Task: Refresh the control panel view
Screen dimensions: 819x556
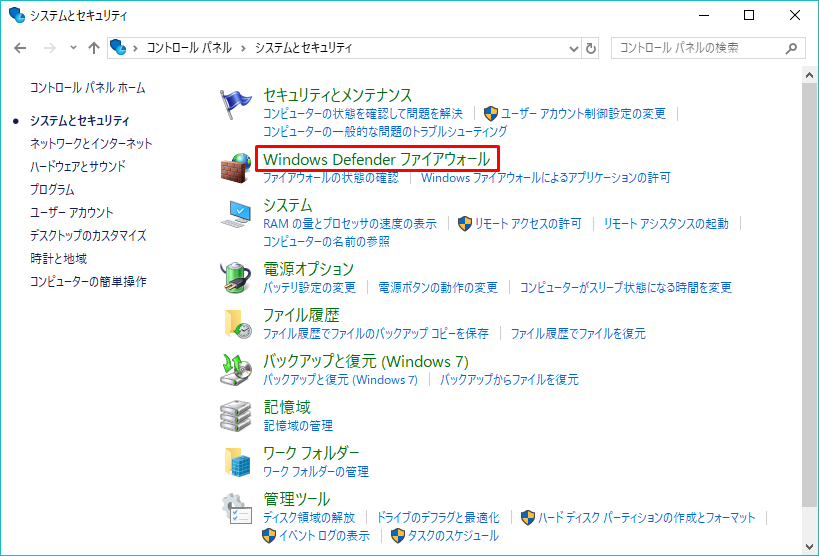Action: tap(591, 48)
